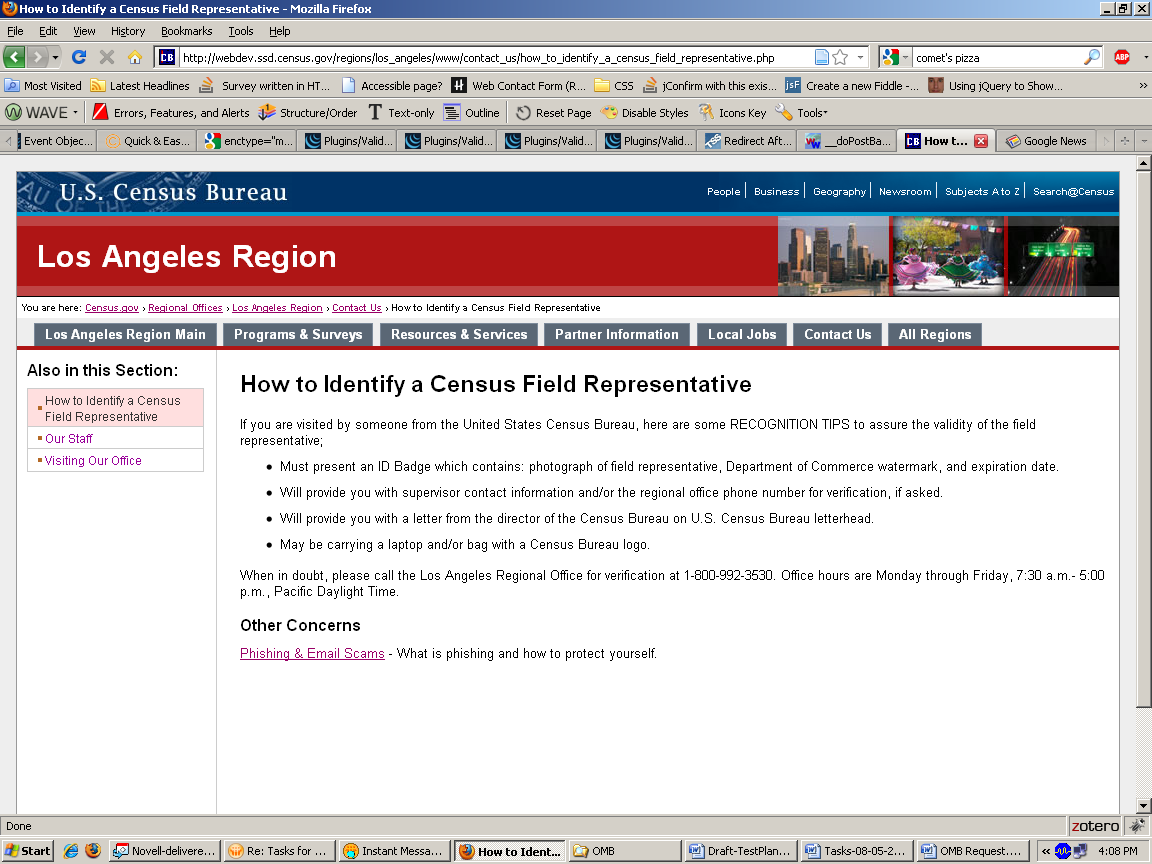The image size is (1152, 864).
Task: Open the All Regions nav tab
Action: [935, 334]
